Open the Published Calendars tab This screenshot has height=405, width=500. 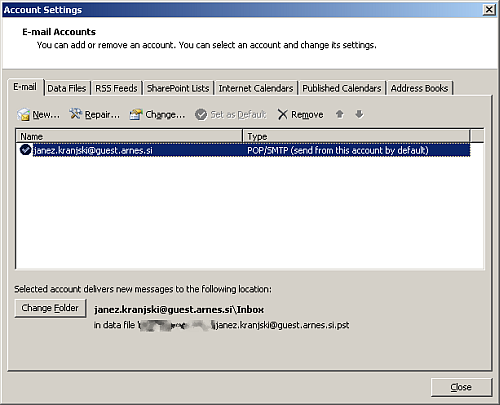[x=342, y=88]
